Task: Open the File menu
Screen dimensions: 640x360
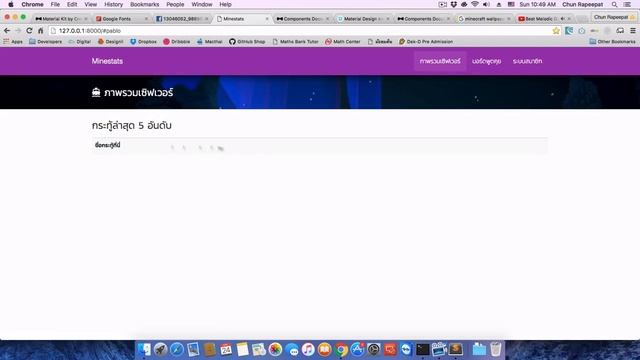Action: [55, 4]
